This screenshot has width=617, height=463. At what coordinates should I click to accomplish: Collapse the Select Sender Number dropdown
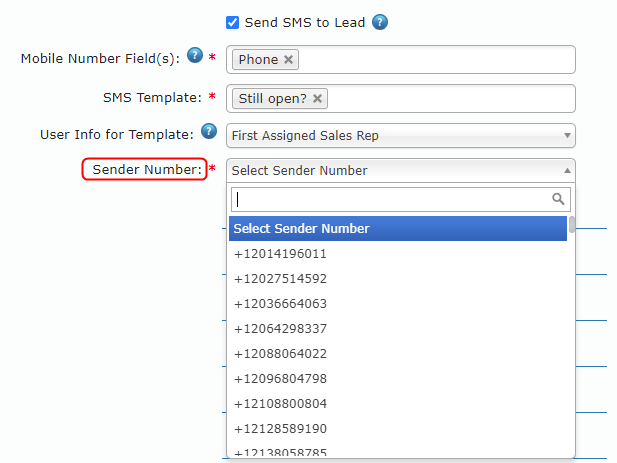pos(401,171)
